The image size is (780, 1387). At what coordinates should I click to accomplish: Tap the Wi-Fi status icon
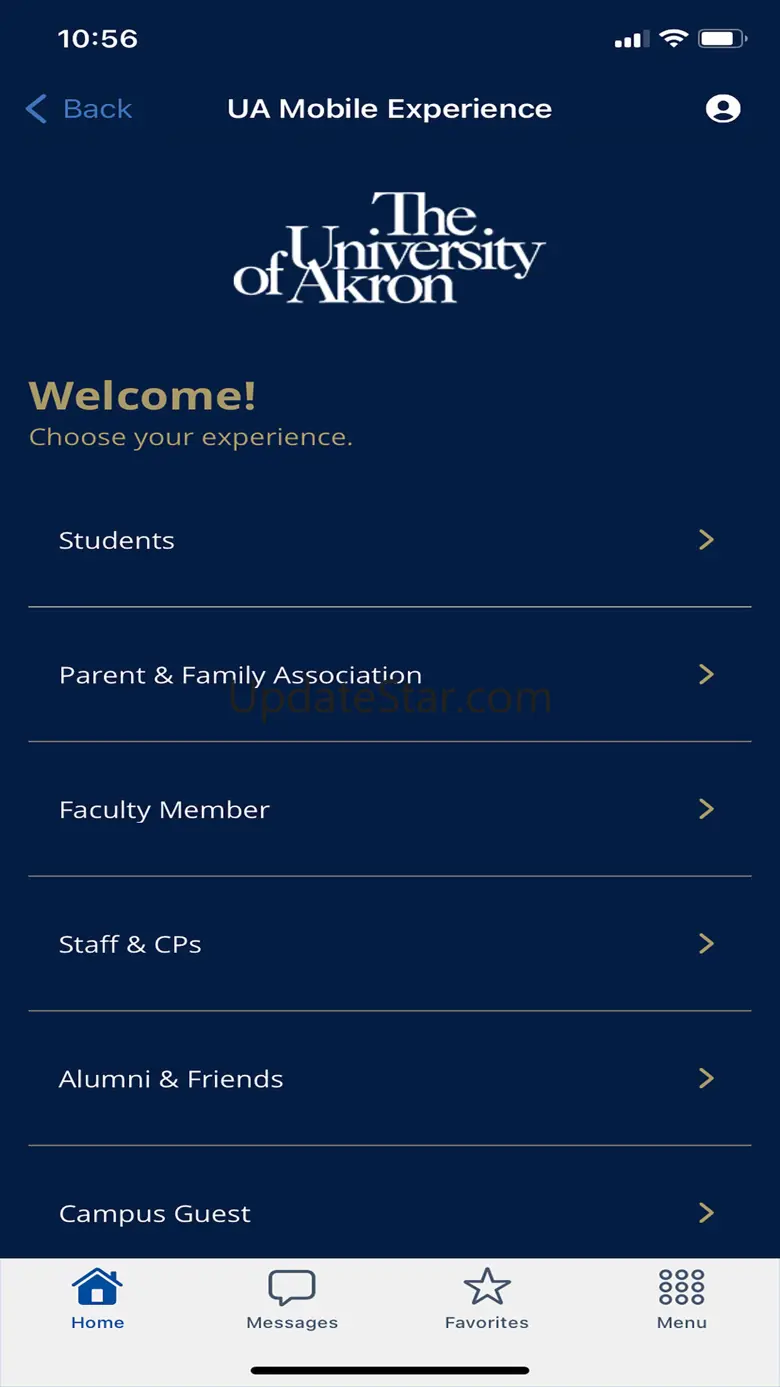point(674,39)
